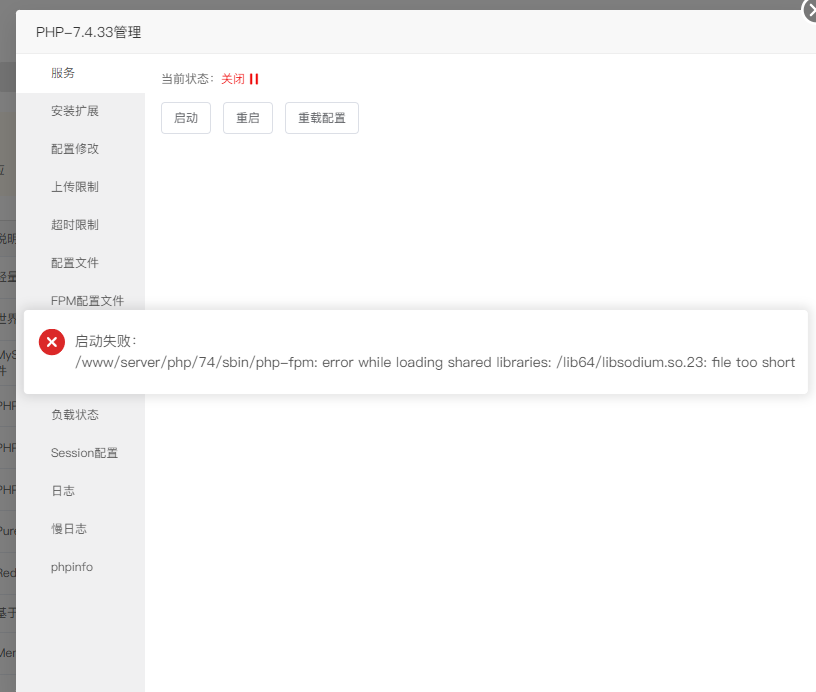The height and width of the screenshot is (692, 816).
Task: Close the PHP-7.4.33 management dialog
Action: click(x=811, y=10)
